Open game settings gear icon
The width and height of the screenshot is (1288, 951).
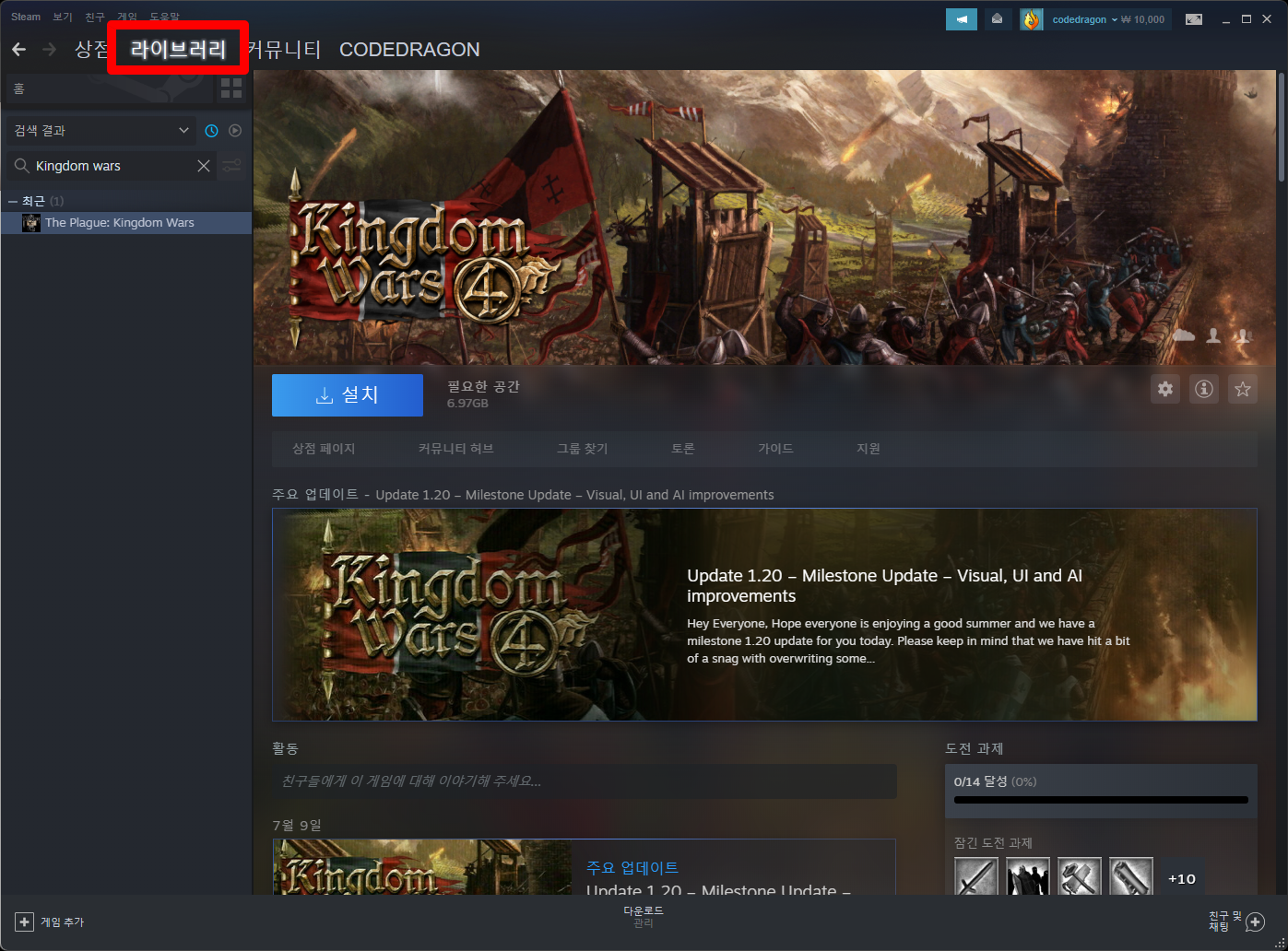tap(1165, 389)
